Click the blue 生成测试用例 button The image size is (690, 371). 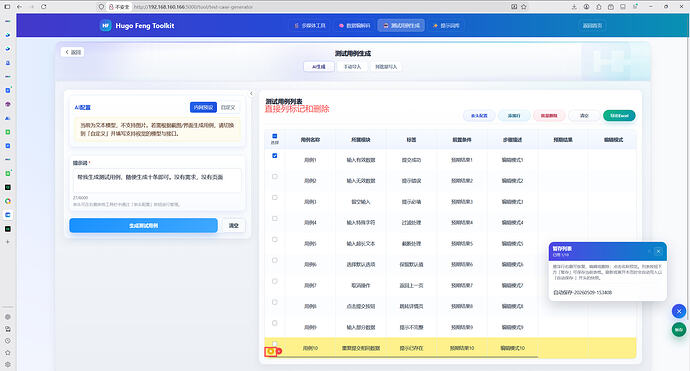pyautogui.click(x=143, y=225)
